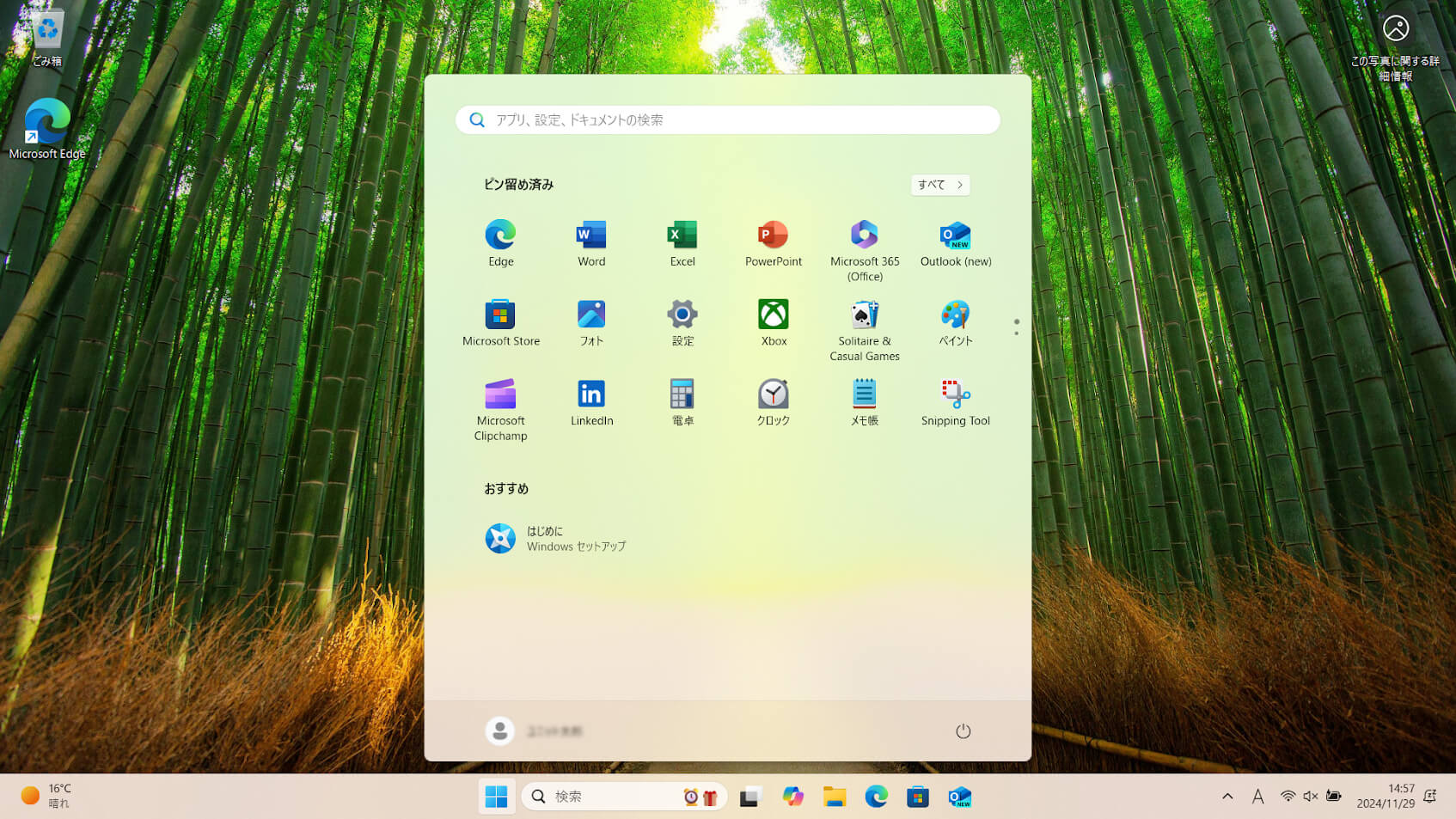Launch 電卓 (Calculator) app
1456x819 pixels.
pyautogui.click(x=682, y=403)
